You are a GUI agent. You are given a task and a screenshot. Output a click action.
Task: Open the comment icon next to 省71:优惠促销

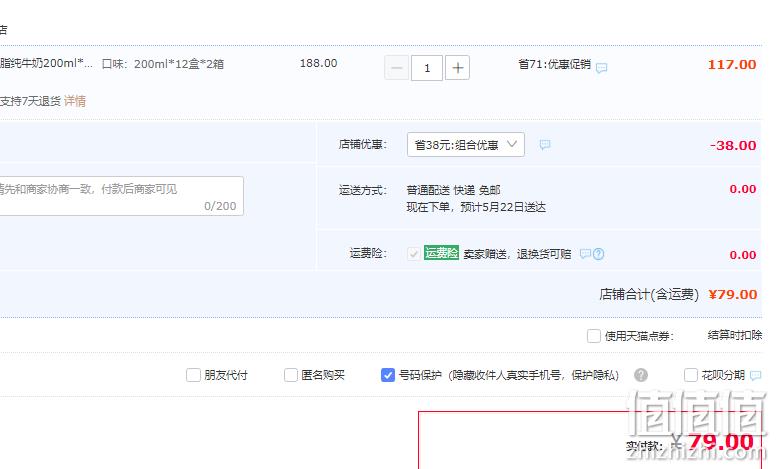[601, 68]
